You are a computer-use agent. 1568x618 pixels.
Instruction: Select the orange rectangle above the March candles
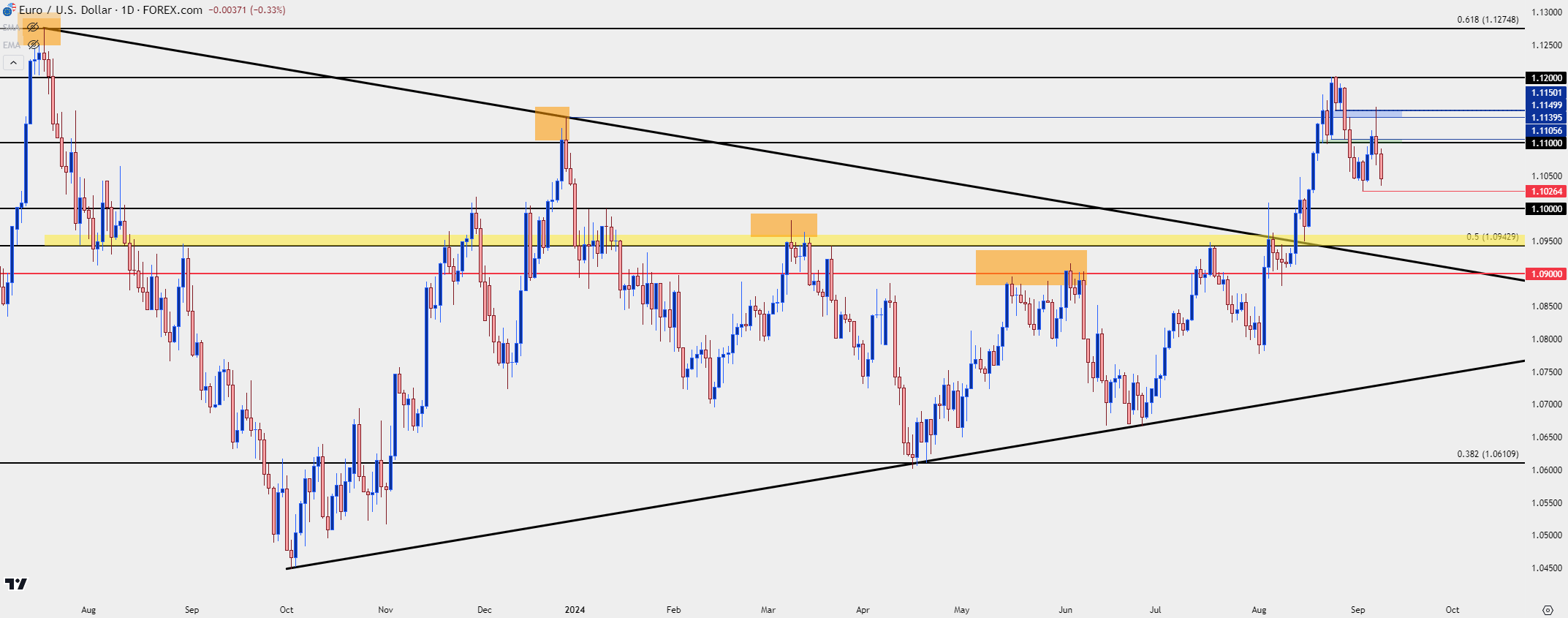coord(784,225)
